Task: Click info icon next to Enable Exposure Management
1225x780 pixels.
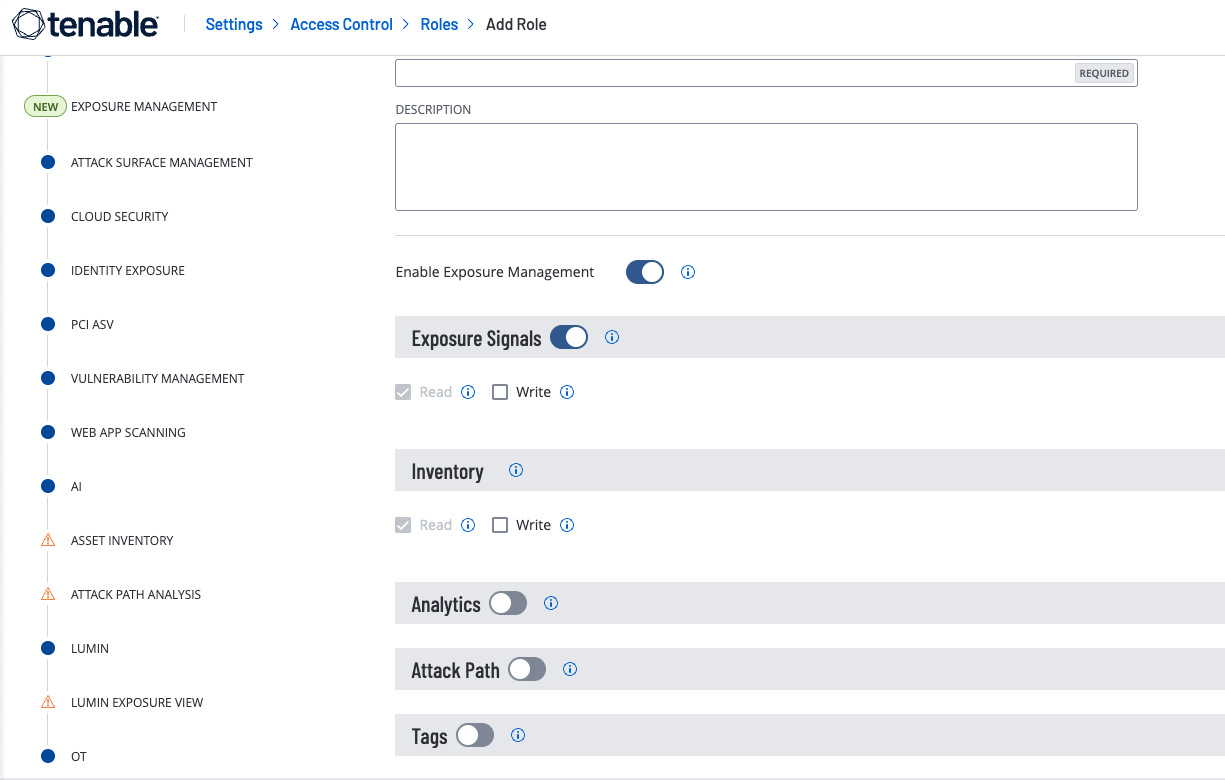Action: pos(688,272)
